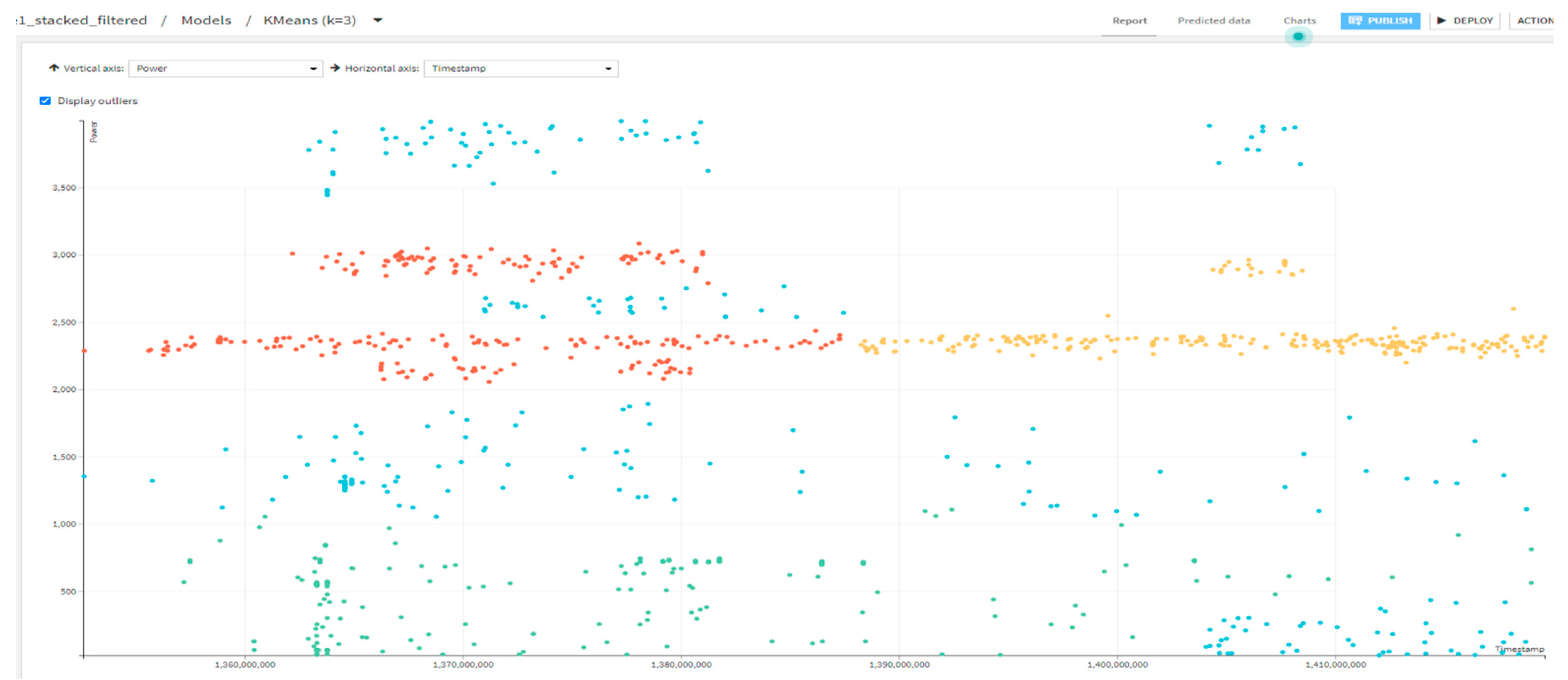Click the KMeans (k=3) breadcrumb title
This screenshot has width=1568, height=680.
[309, 21]
